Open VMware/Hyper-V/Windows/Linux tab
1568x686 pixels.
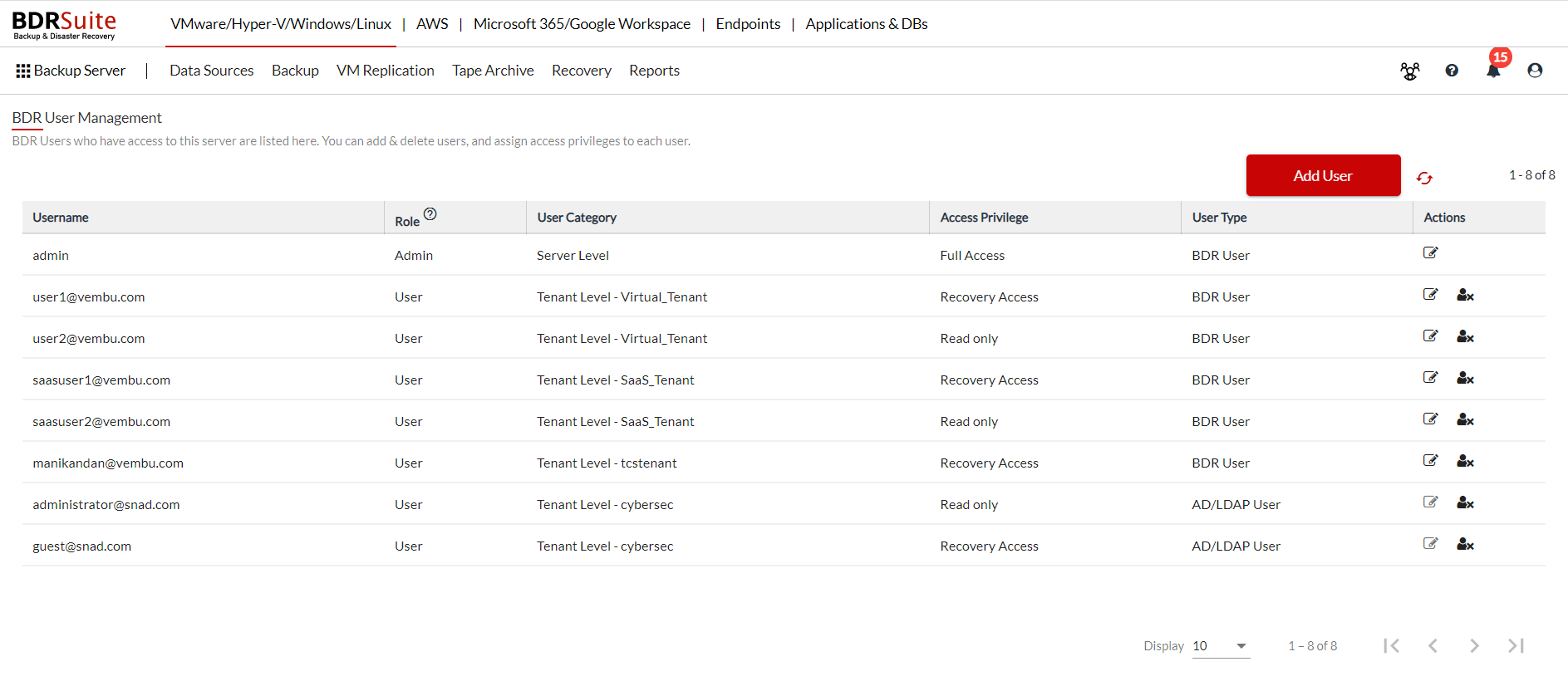[x=281, y=24]
